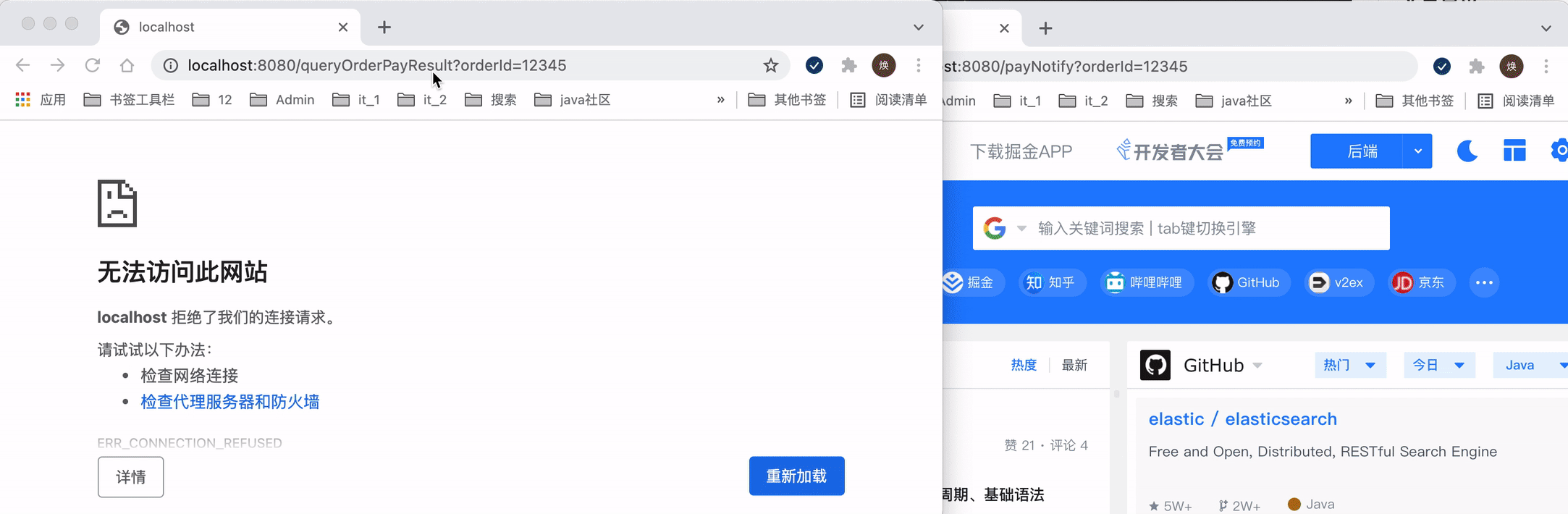
Task: Click the 后端 category button
Action: click(1356, 151)
